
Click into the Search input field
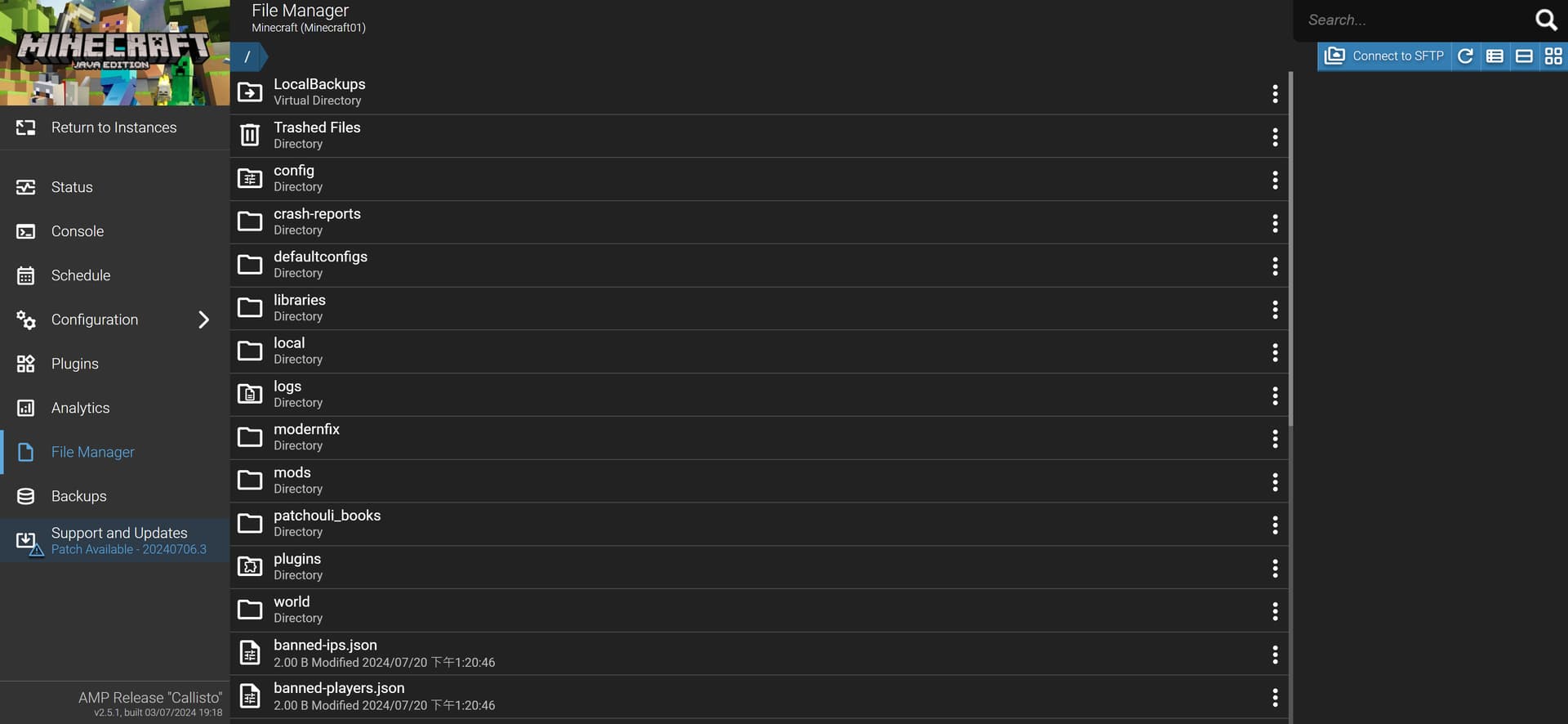coord(1413,20)
